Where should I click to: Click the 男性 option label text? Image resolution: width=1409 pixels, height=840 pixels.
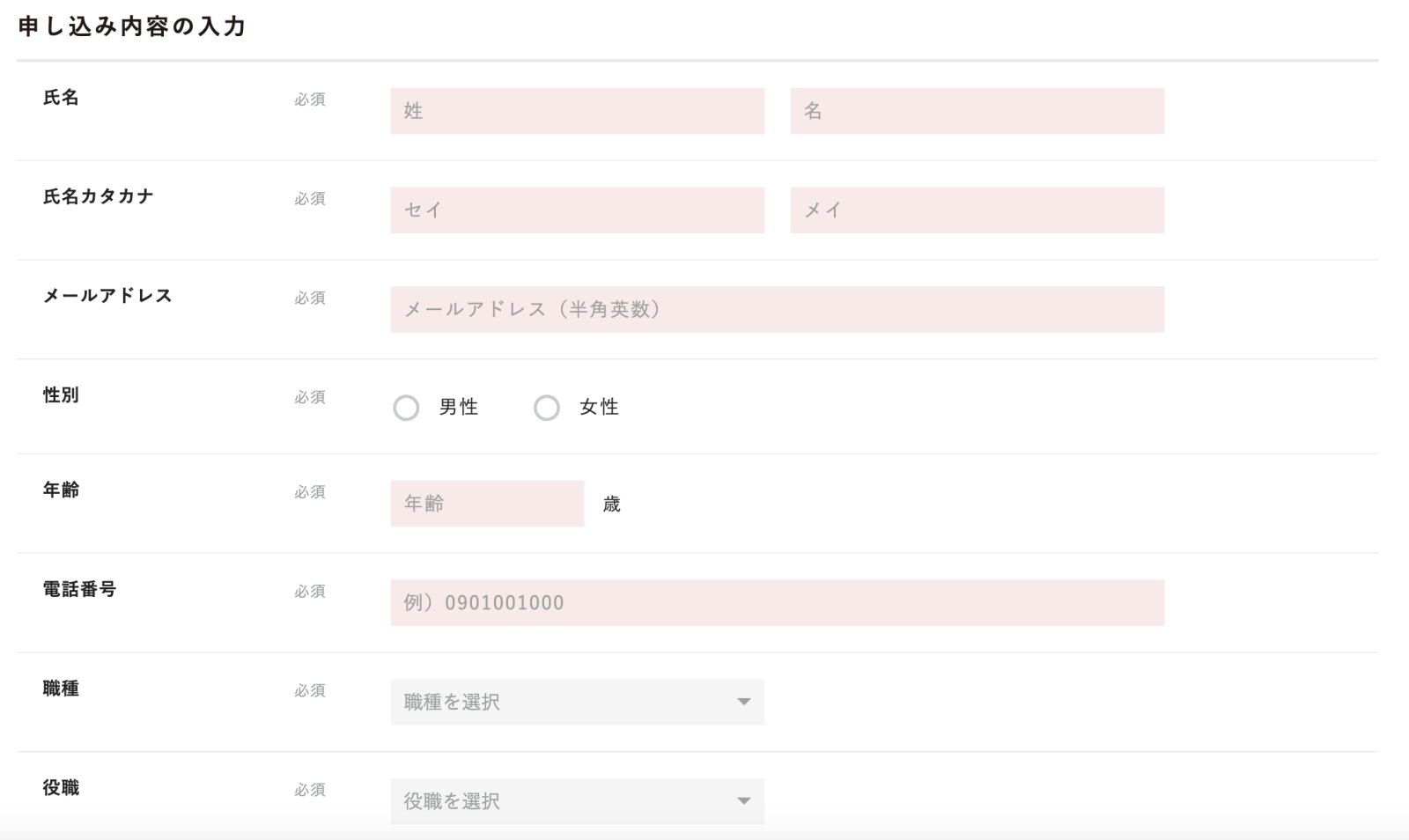tap(459, 407)
